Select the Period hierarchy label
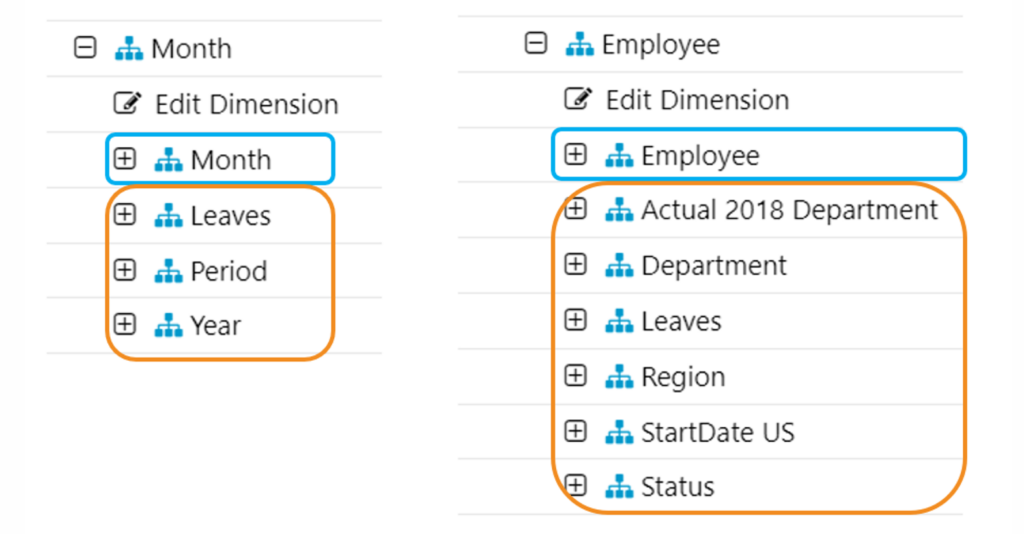Screen dimensions: 1024x534 pos(228,271)
